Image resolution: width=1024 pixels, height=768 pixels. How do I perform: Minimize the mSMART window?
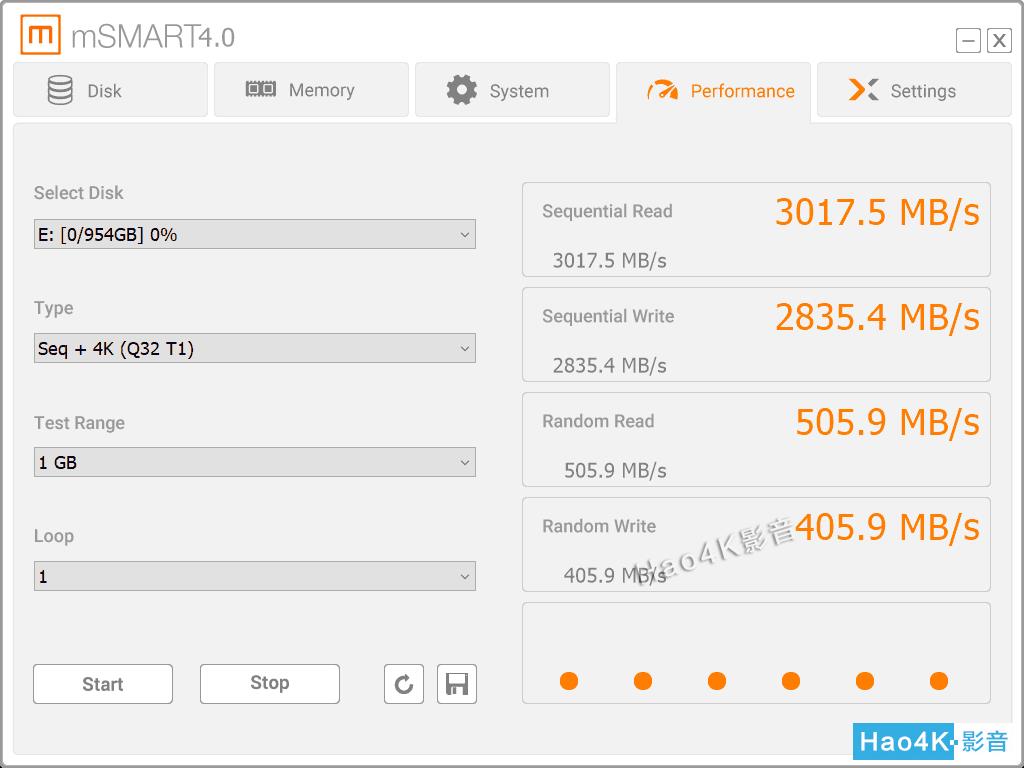tap(968, 40)
